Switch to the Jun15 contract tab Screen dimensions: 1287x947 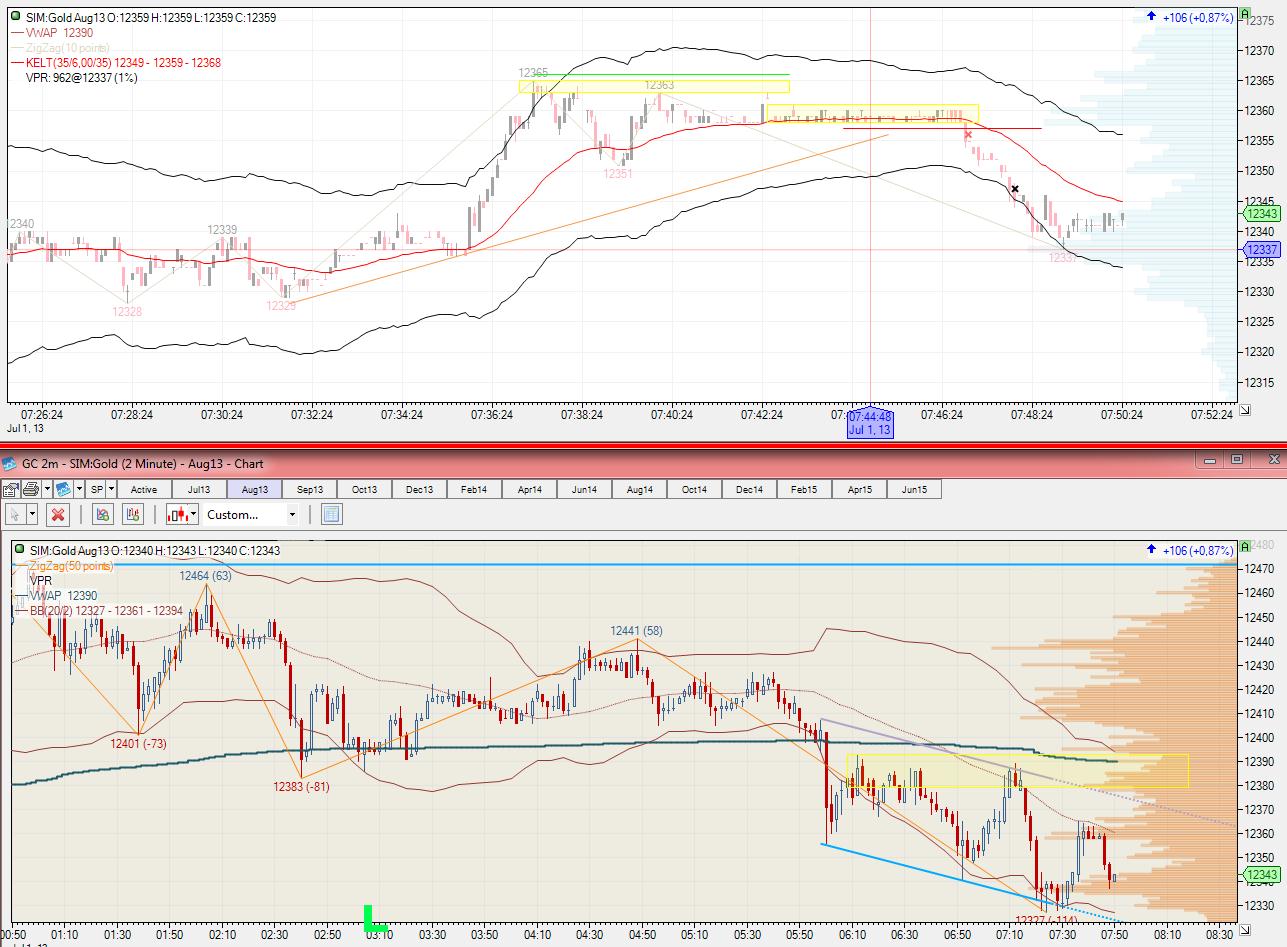(x=914, y=489)
